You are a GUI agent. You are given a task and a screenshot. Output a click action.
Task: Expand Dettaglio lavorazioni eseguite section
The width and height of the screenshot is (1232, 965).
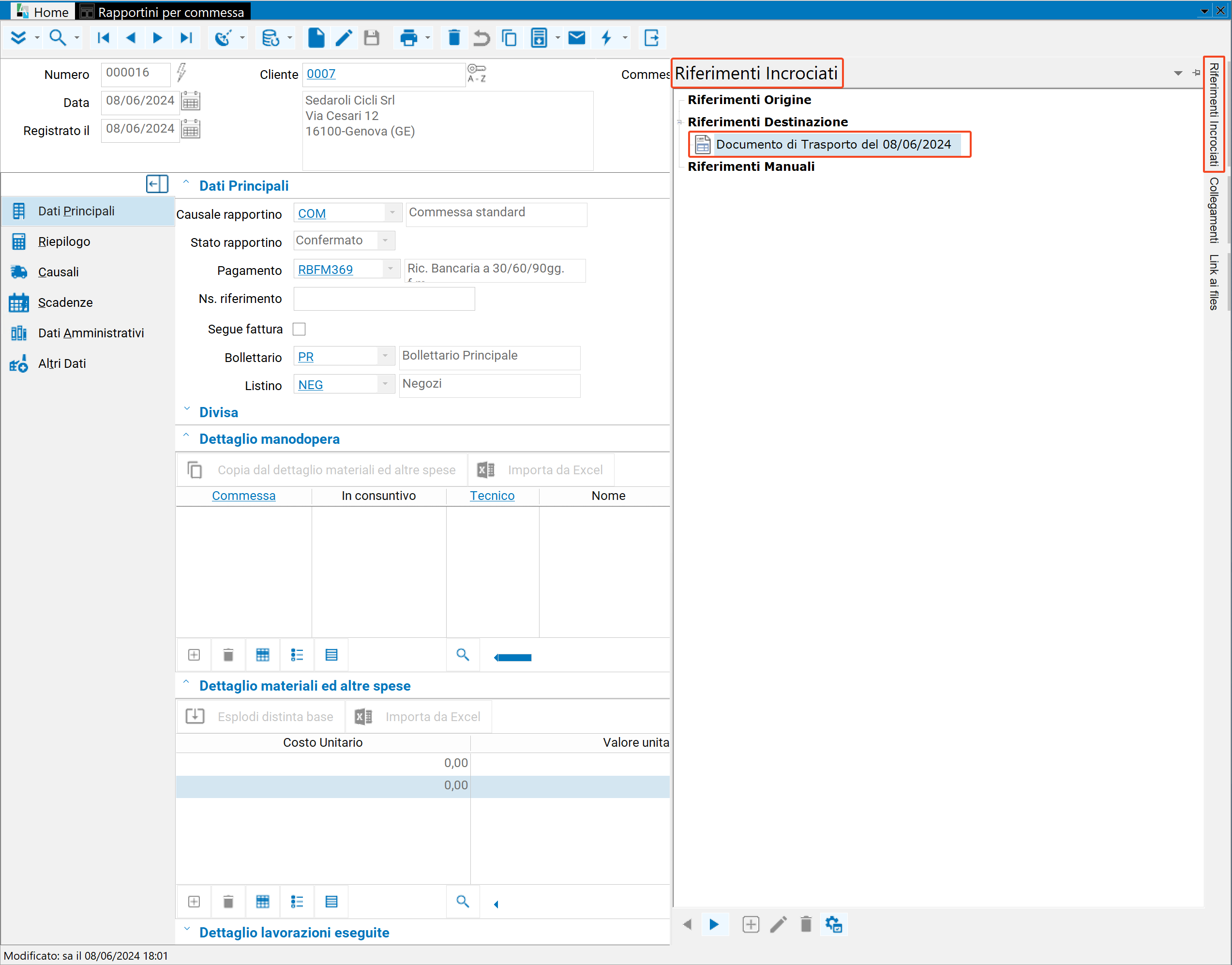[x=187, y=929]
